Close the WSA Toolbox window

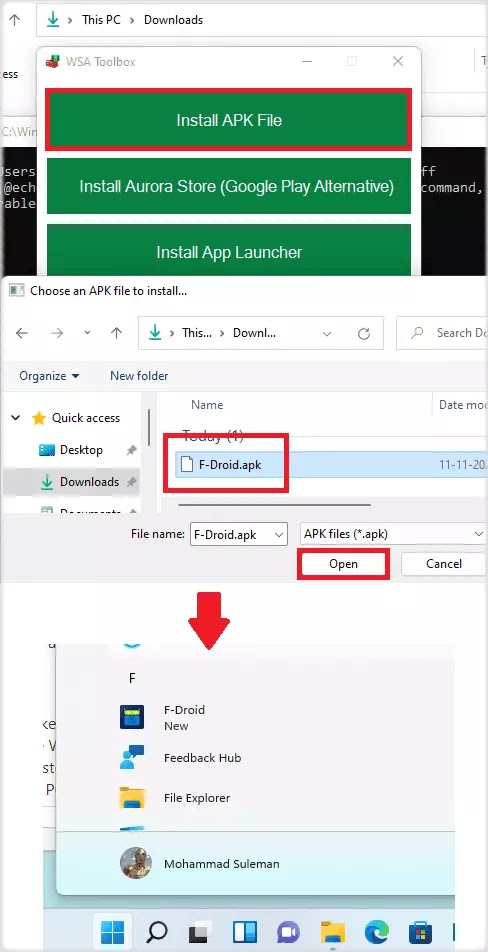point(398,61)
